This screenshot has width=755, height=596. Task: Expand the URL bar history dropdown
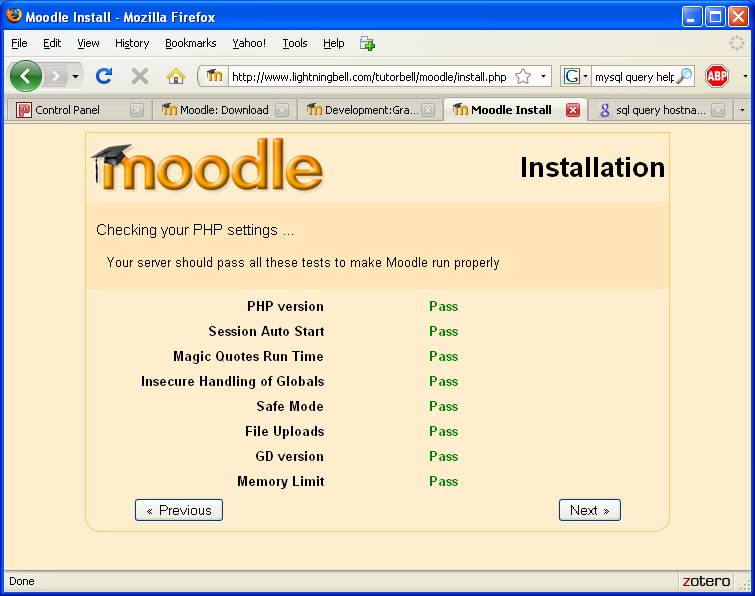544,77
